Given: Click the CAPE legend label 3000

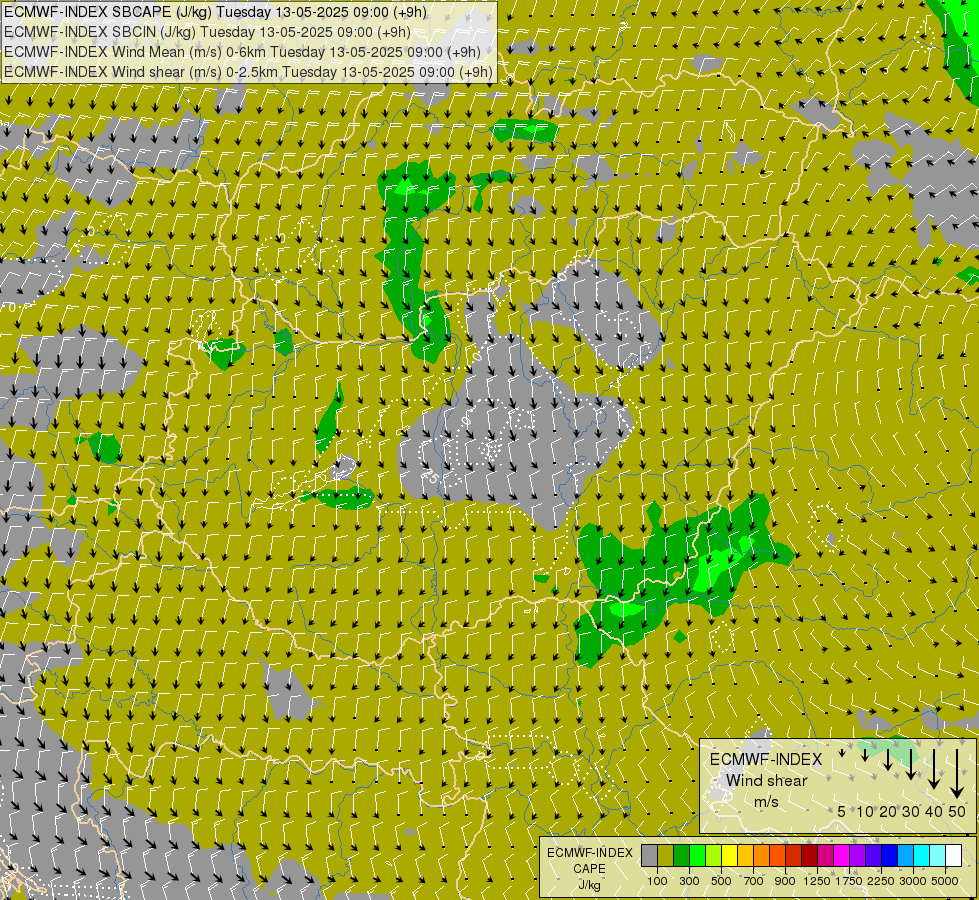Looking at the screenshot, I should click(913, 881).
